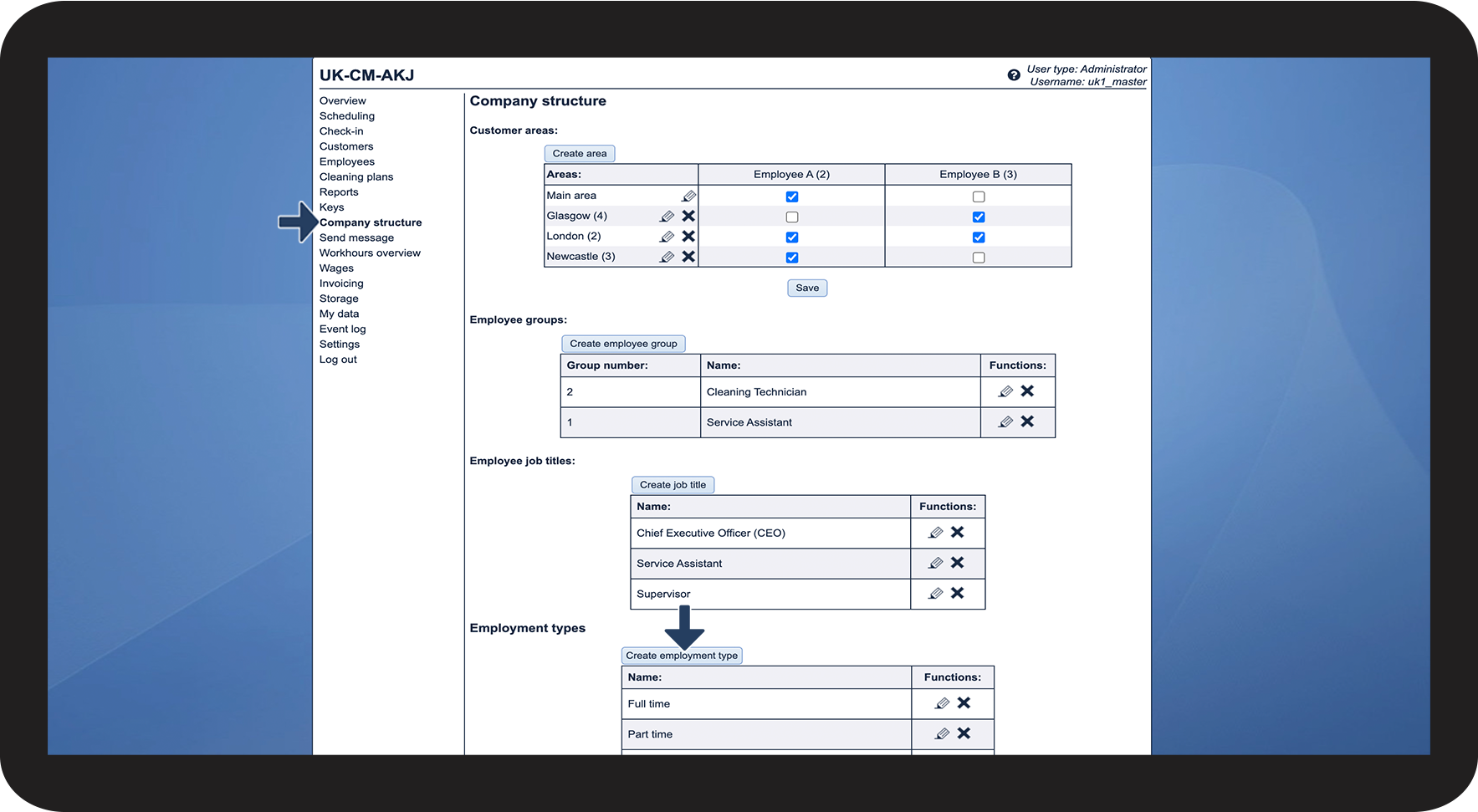This screenshot has height=812, width=1478.
Task: Delete the Supervisor job title
Action: point(958,593)
